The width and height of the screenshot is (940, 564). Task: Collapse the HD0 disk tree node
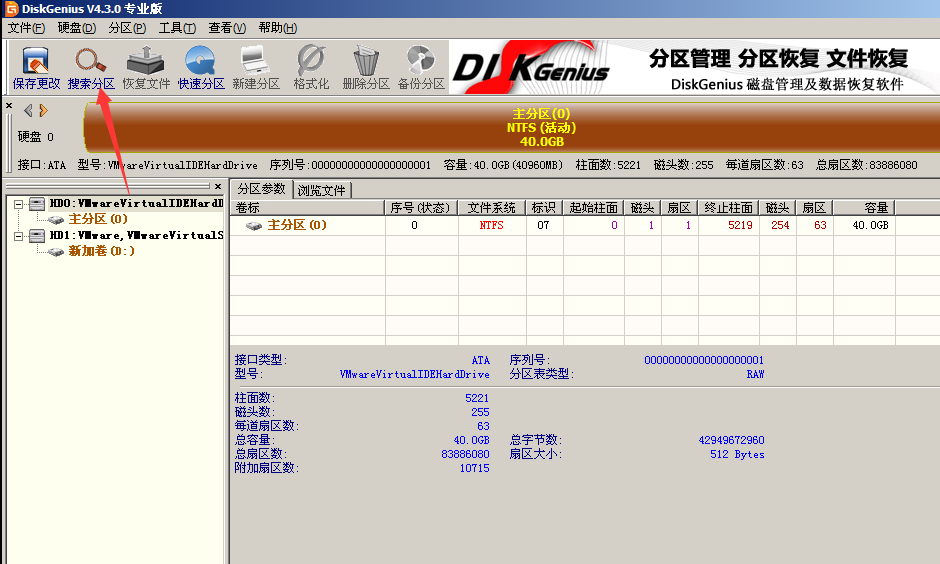click(19, 204)
